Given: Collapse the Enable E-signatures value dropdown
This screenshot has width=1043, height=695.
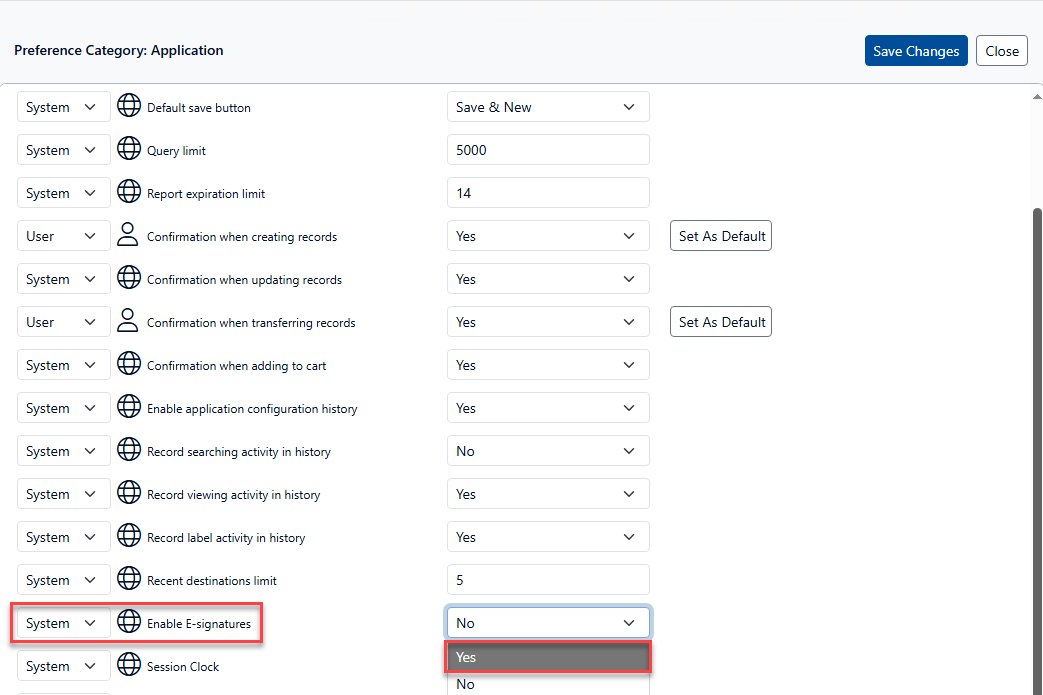Looking at the screenshot, I should click(x=548, y=623).
